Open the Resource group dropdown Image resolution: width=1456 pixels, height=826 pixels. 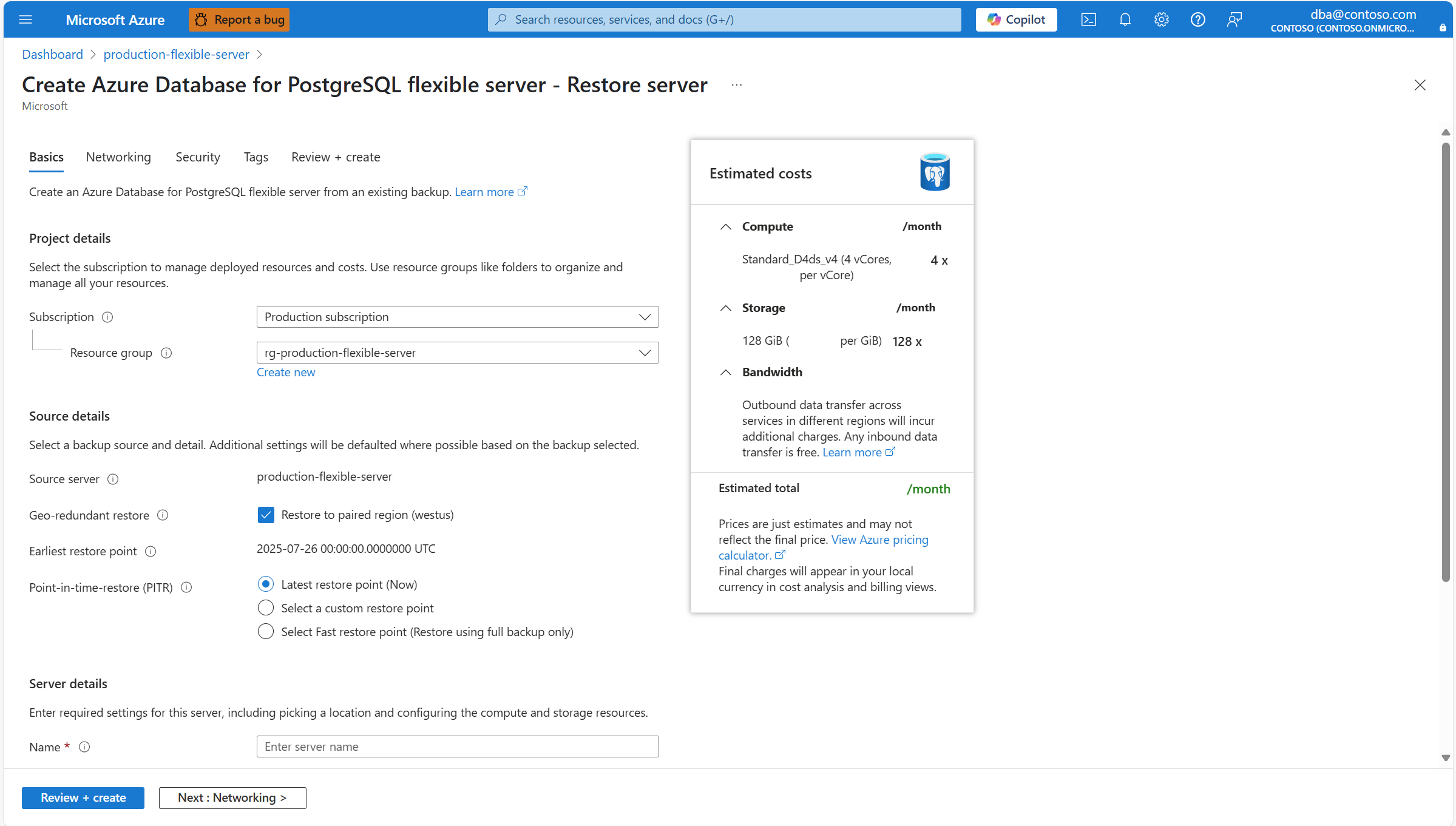pos(458,353)
